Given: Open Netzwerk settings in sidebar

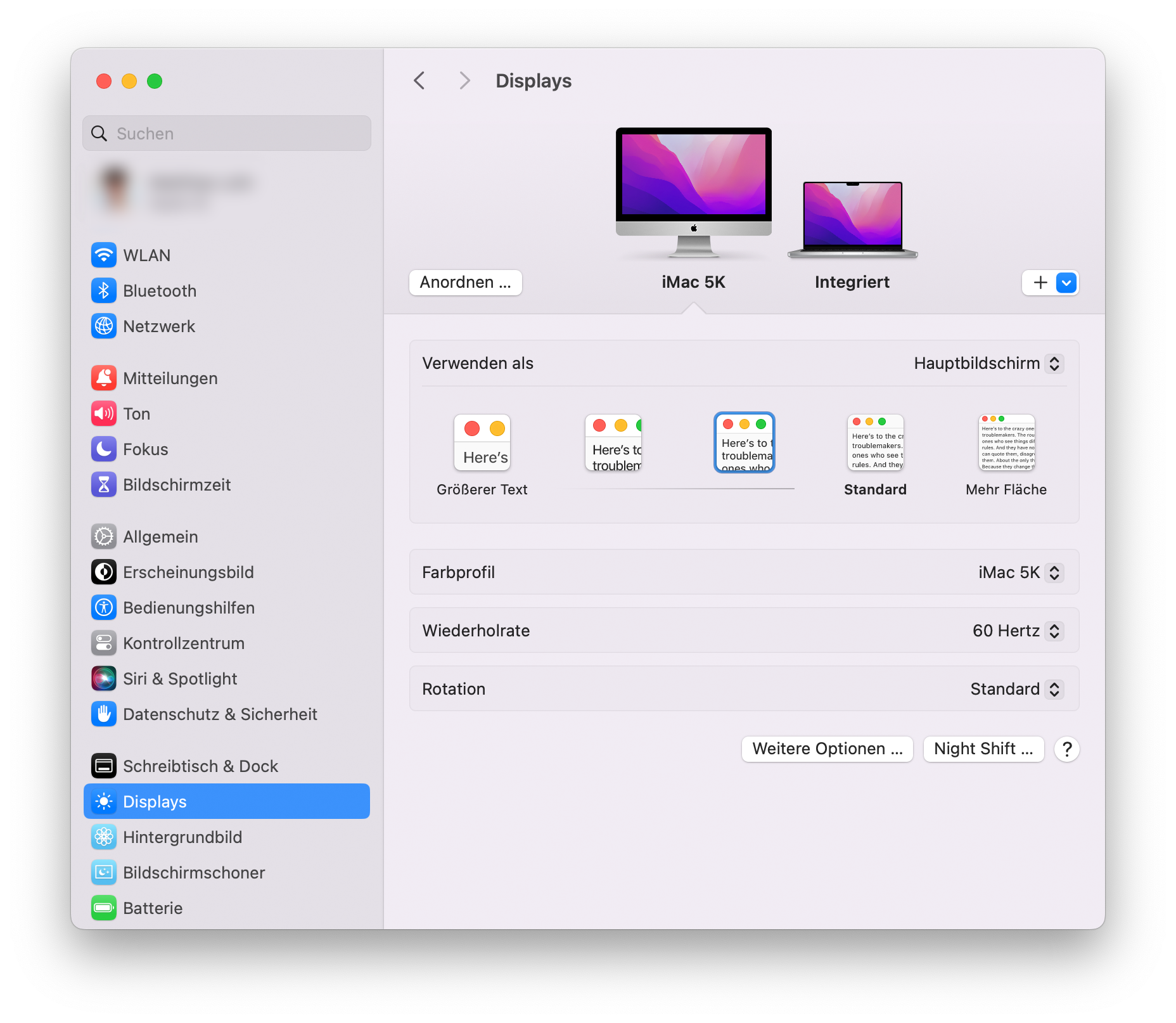Looking at the screenshot, I should pos(226,326).
